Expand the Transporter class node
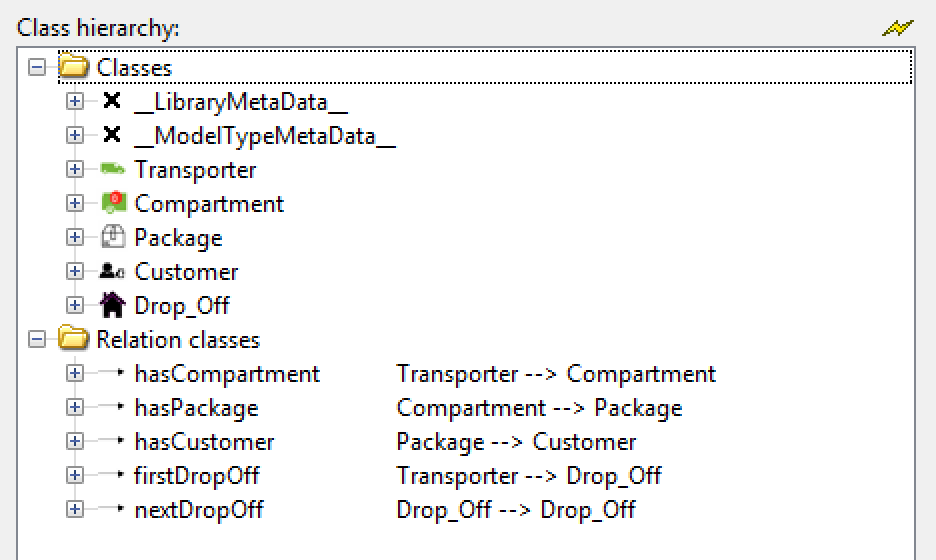Screen dimensions: 936x560 click(75, 169)
